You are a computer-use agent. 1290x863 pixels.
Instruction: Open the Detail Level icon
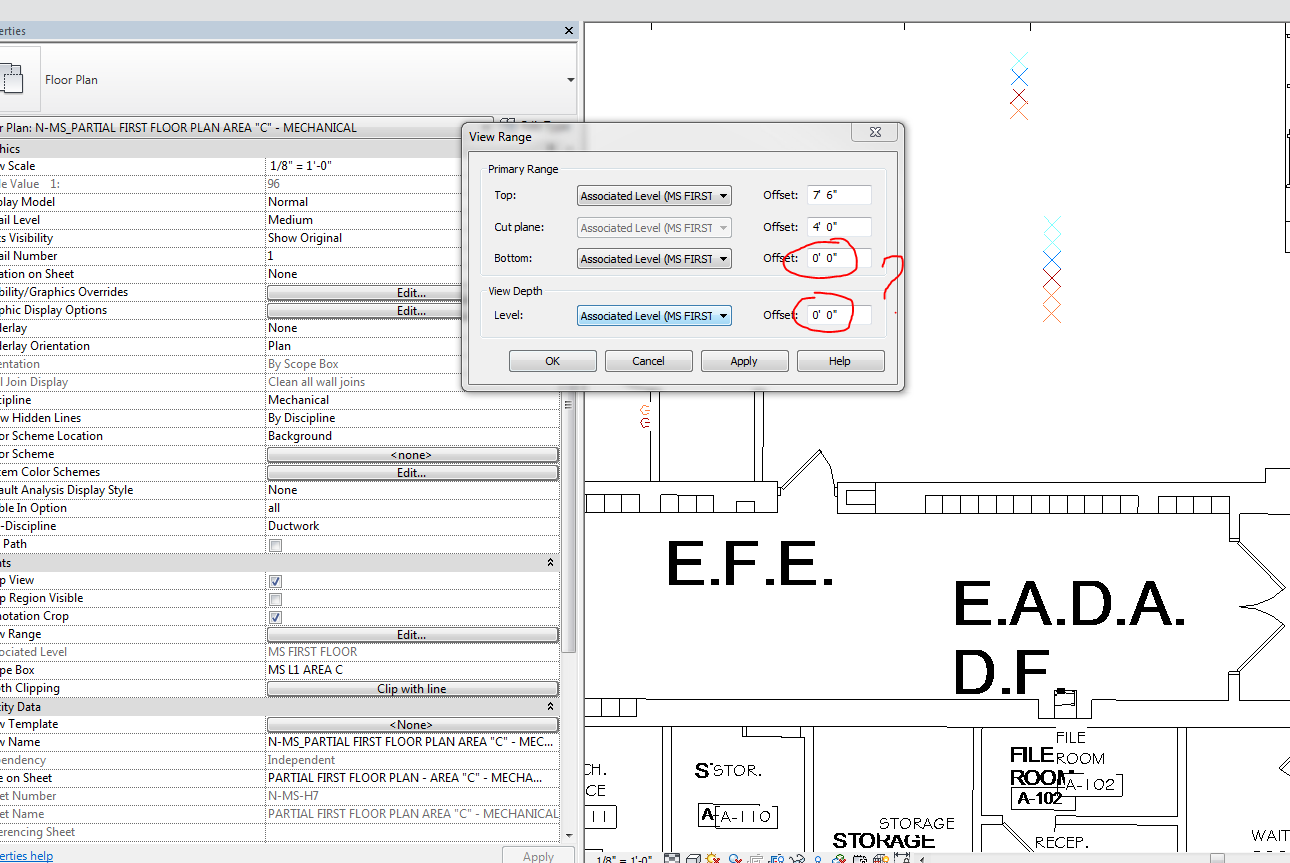pos(672,857)
